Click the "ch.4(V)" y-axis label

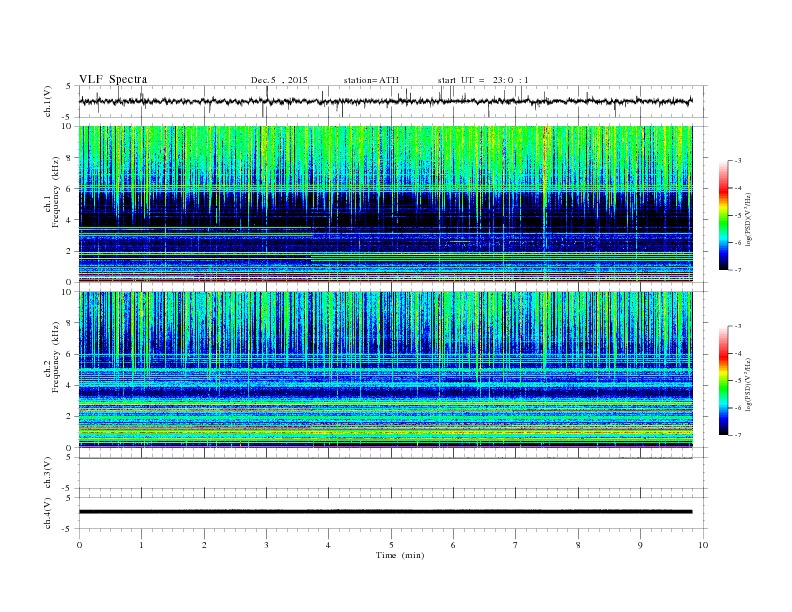tap(48, 514)
